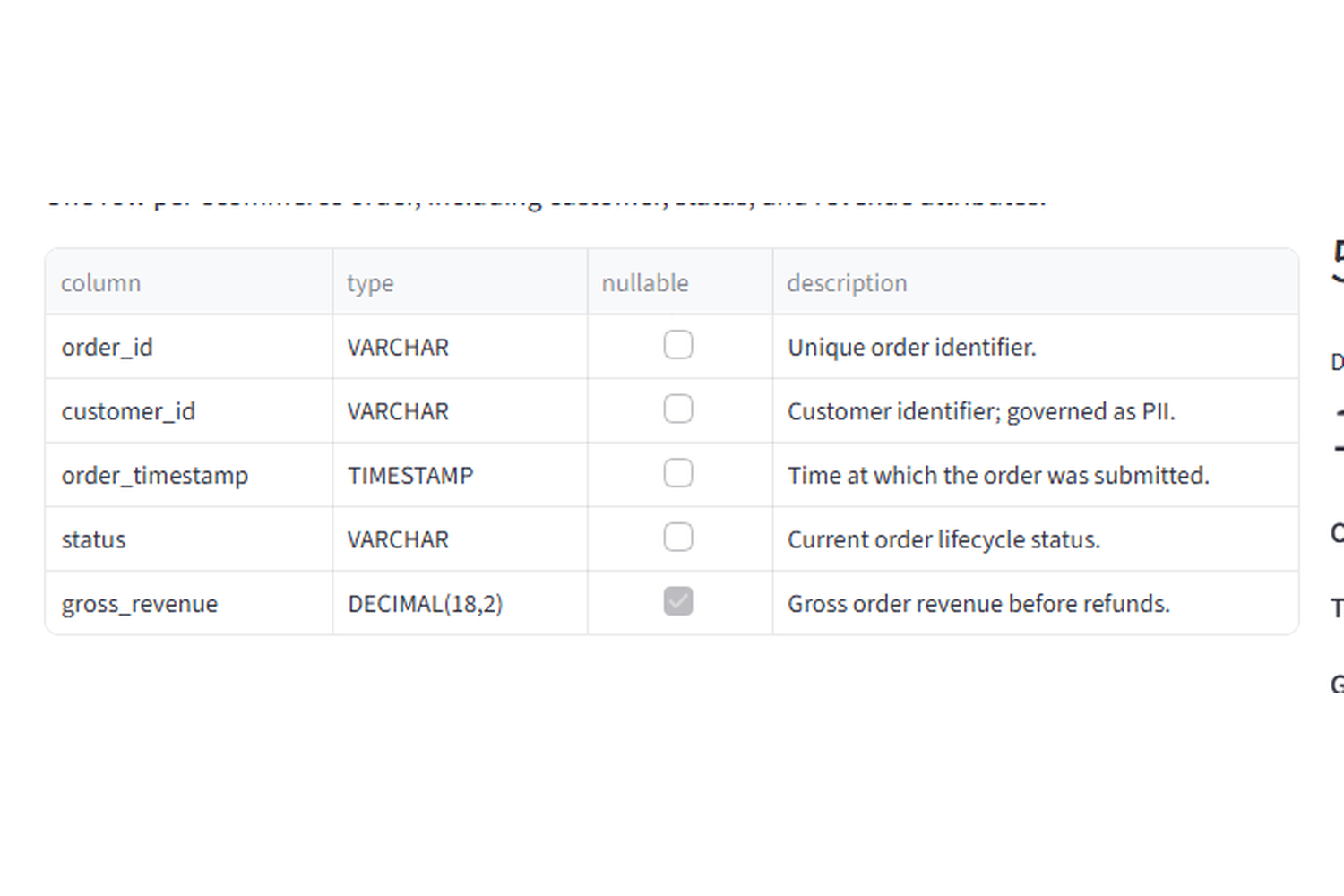Select the status column name cell
This screenshot has width=1344, height=896.
(x=189, y=539)
